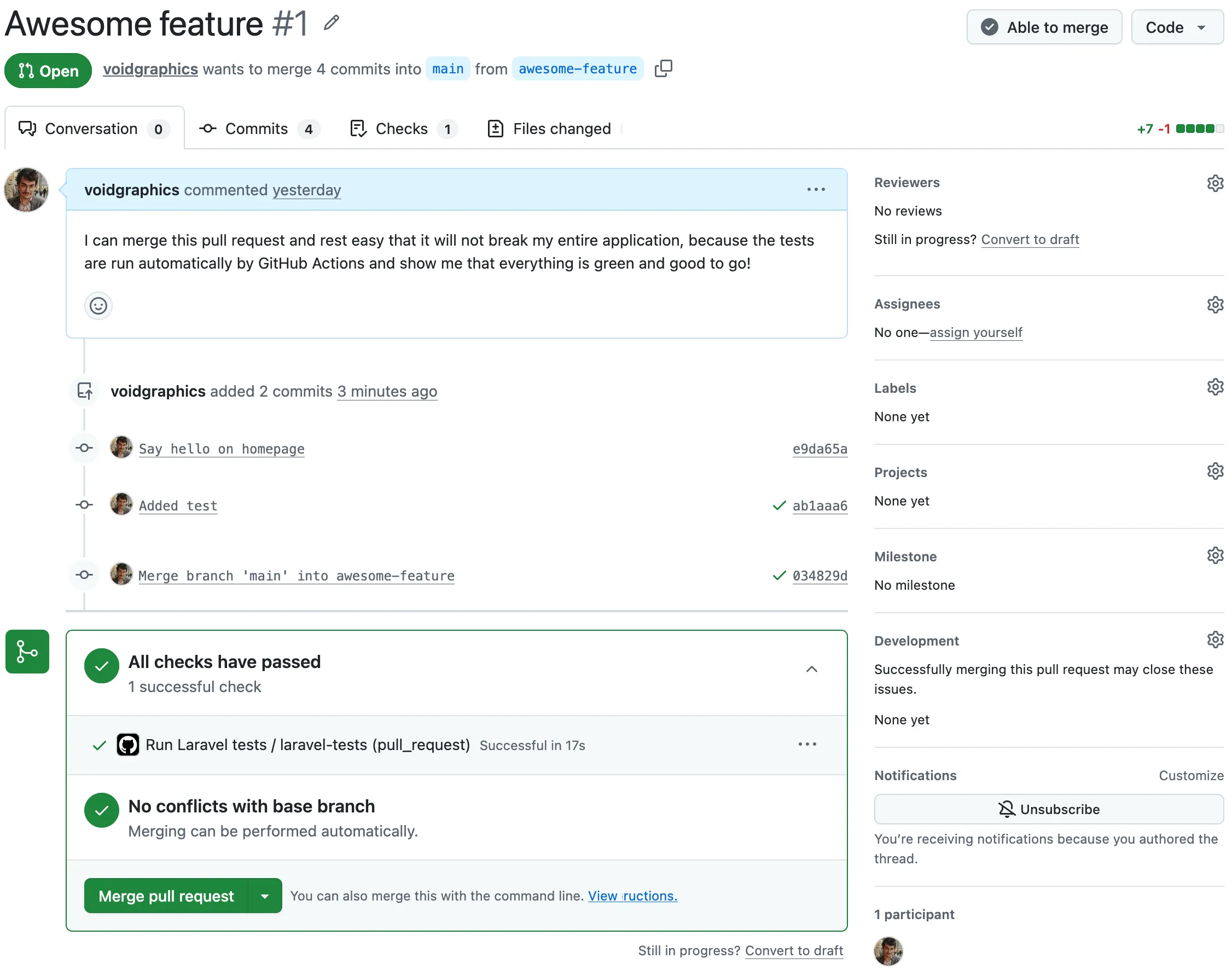Click the Unsubscribe notifications button

tap(1049, 809)
